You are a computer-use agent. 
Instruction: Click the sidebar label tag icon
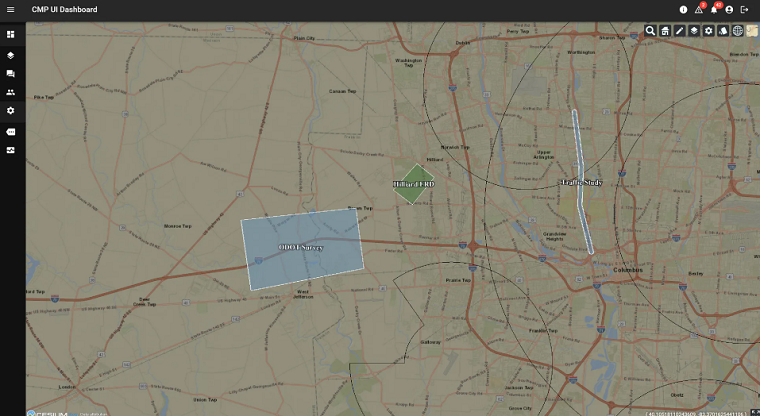coord(11,131)
